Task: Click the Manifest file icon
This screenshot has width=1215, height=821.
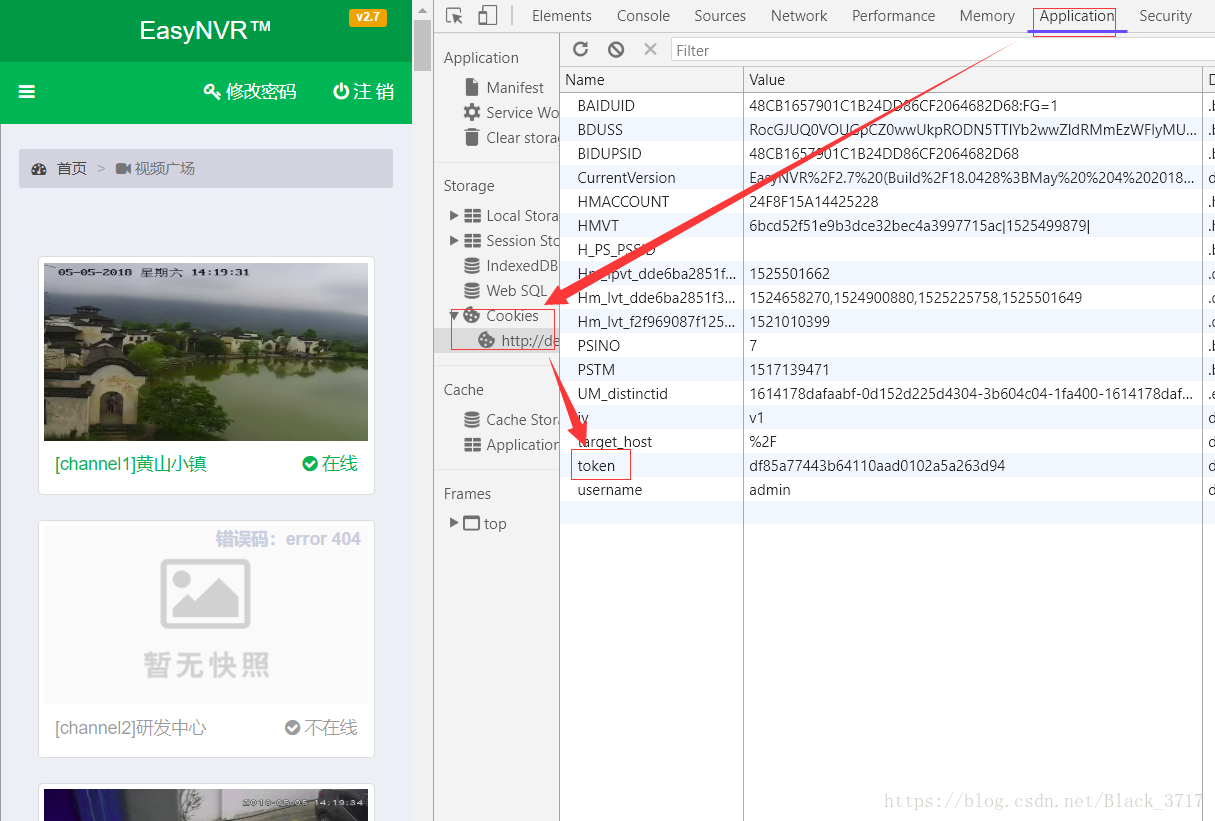Action: coord(472,87)
